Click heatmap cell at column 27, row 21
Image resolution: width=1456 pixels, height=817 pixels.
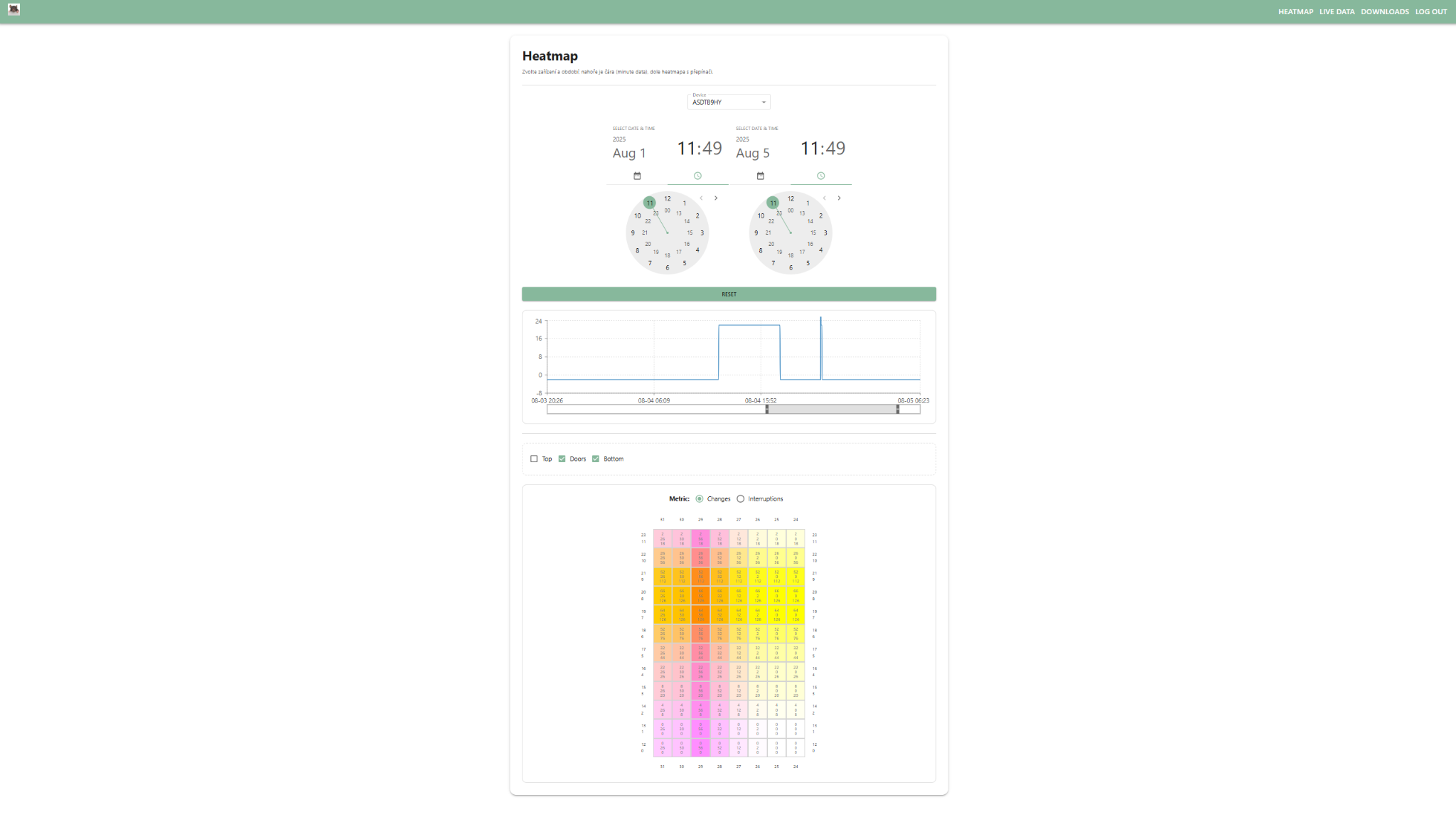click(x=739, y=577)
